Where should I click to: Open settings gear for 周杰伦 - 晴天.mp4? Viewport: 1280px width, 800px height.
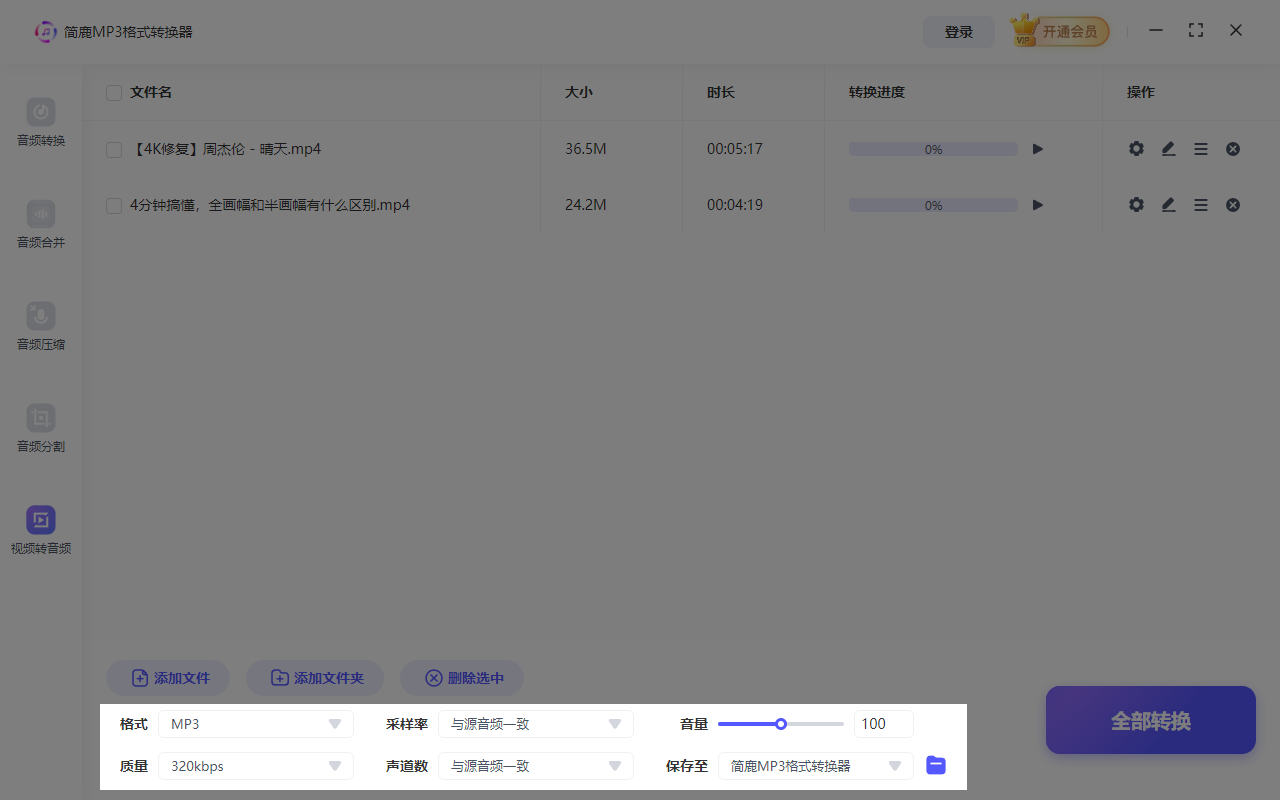point(1136,148)
